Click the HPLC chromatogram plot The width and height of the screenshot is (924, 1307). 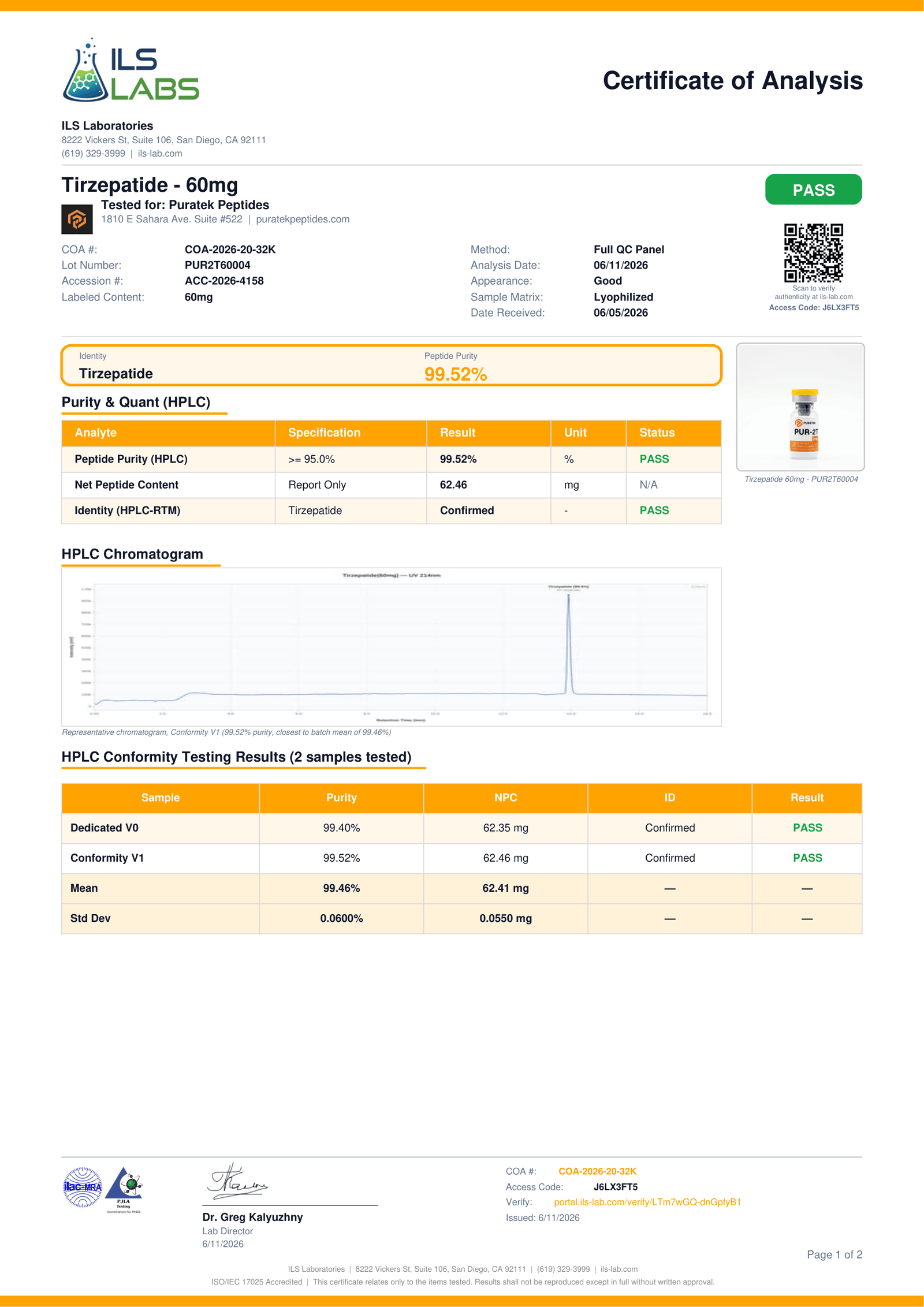(x=392, y=647)
